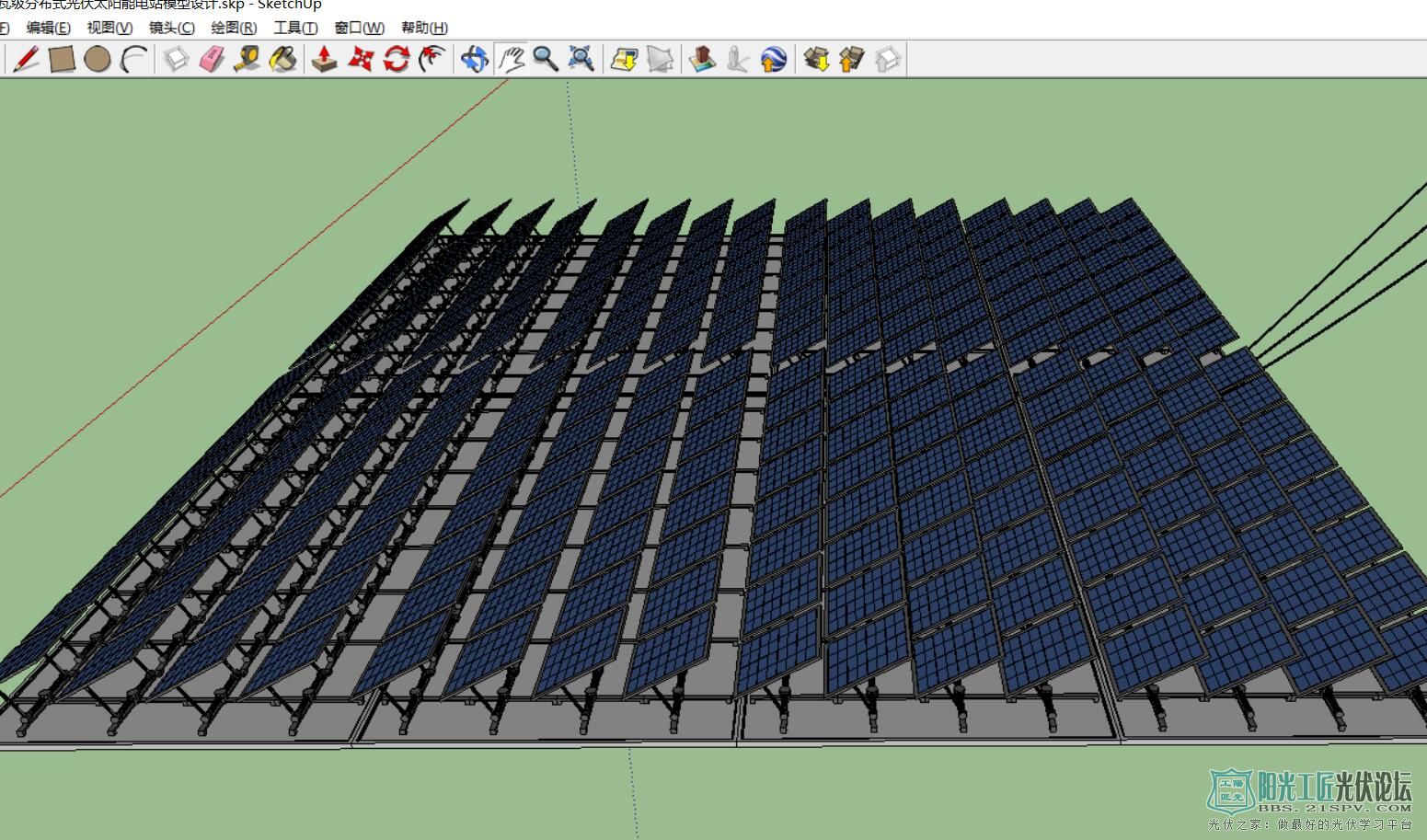Open the 窗口(W) menu
This screenshot has height=840, width=1427.
(359, 28)
